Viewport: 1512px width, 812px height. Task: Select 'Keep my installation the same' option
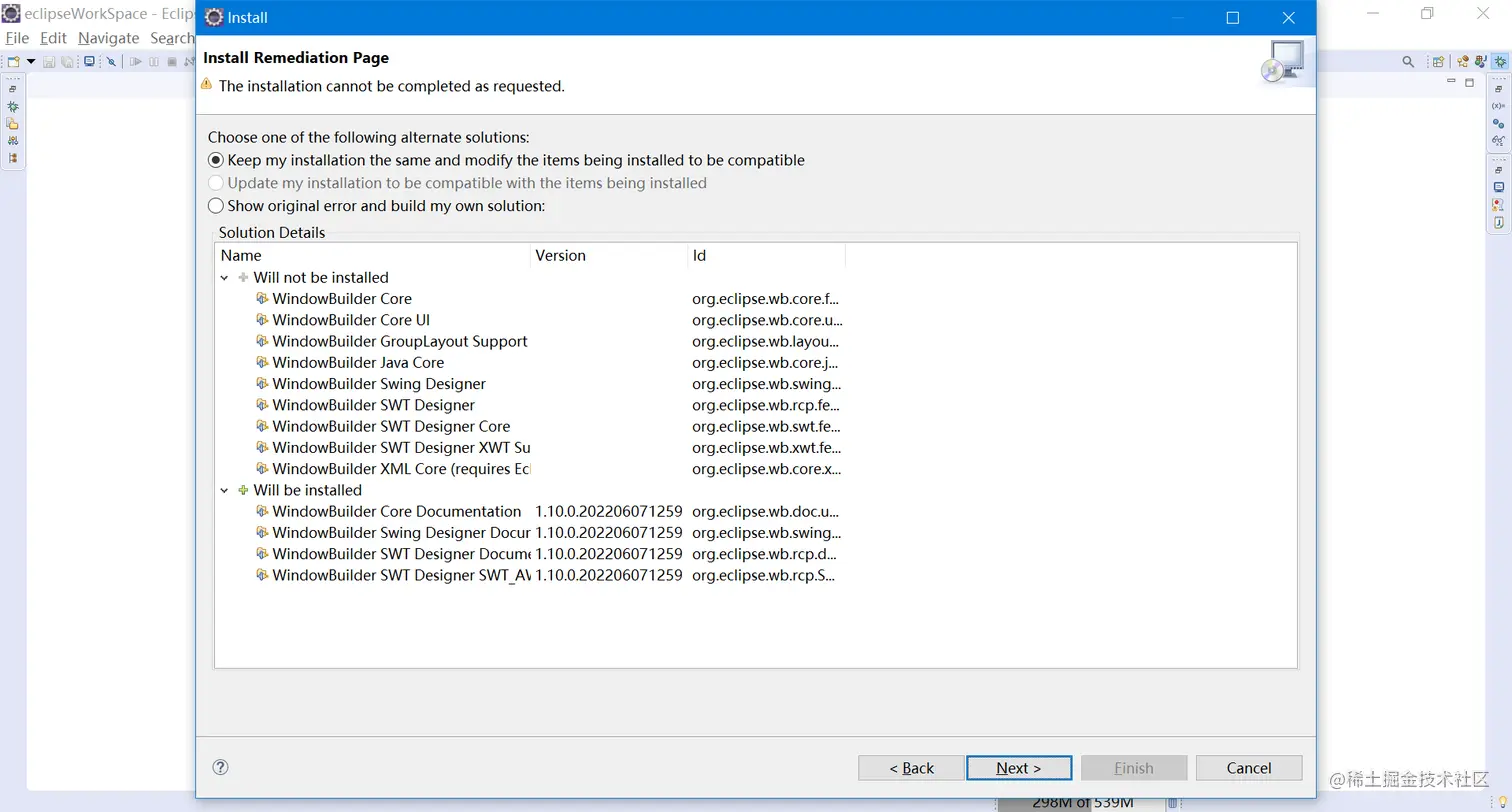click(506, 160)
